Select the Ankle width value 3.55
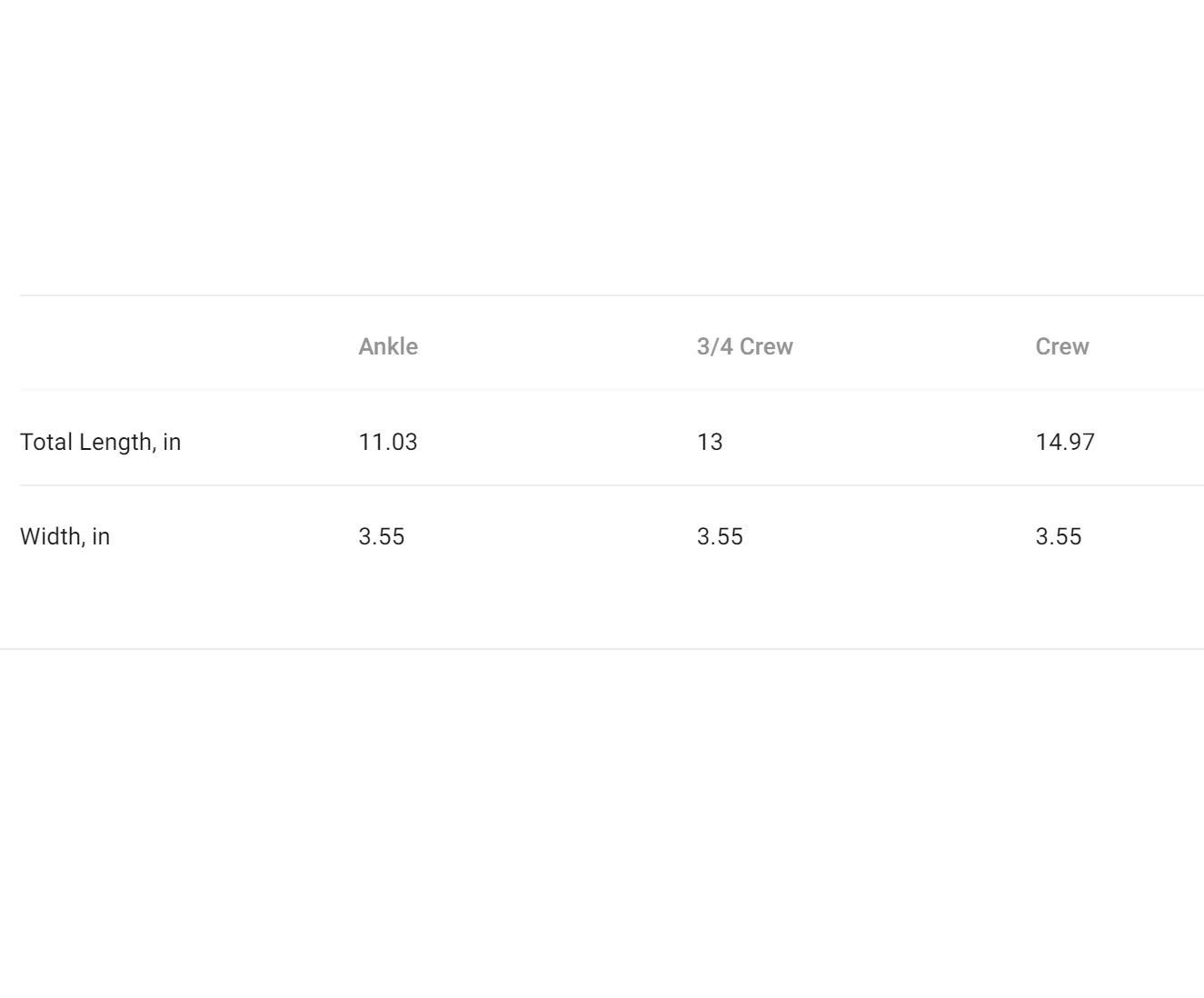 pyautogui.click(x=382, y=536)
